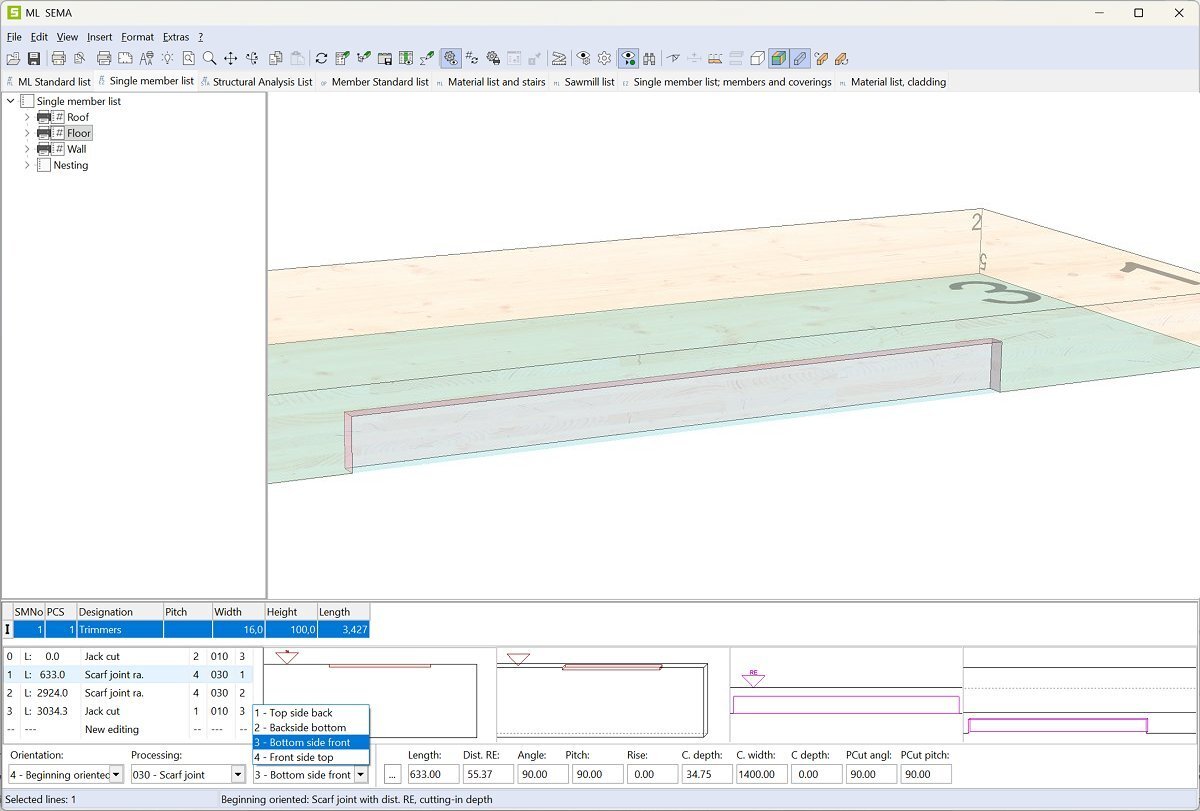Click the light bulb icon

coord(167,58)
